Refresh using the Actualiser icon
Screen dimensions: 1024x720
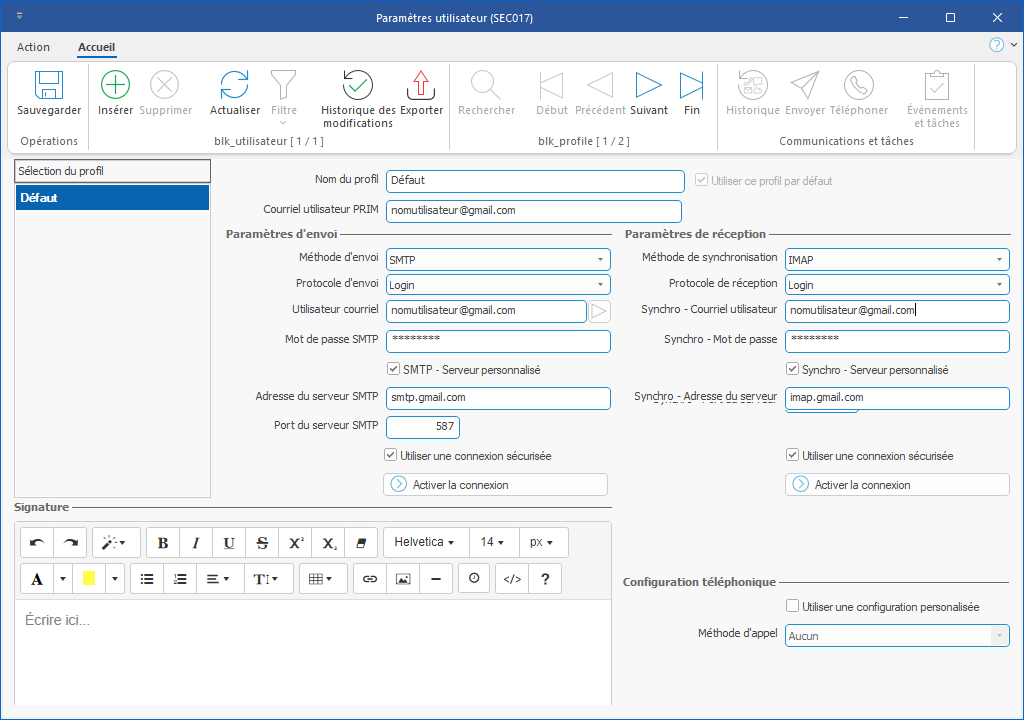pyautogui.click(x=234, y=86)
